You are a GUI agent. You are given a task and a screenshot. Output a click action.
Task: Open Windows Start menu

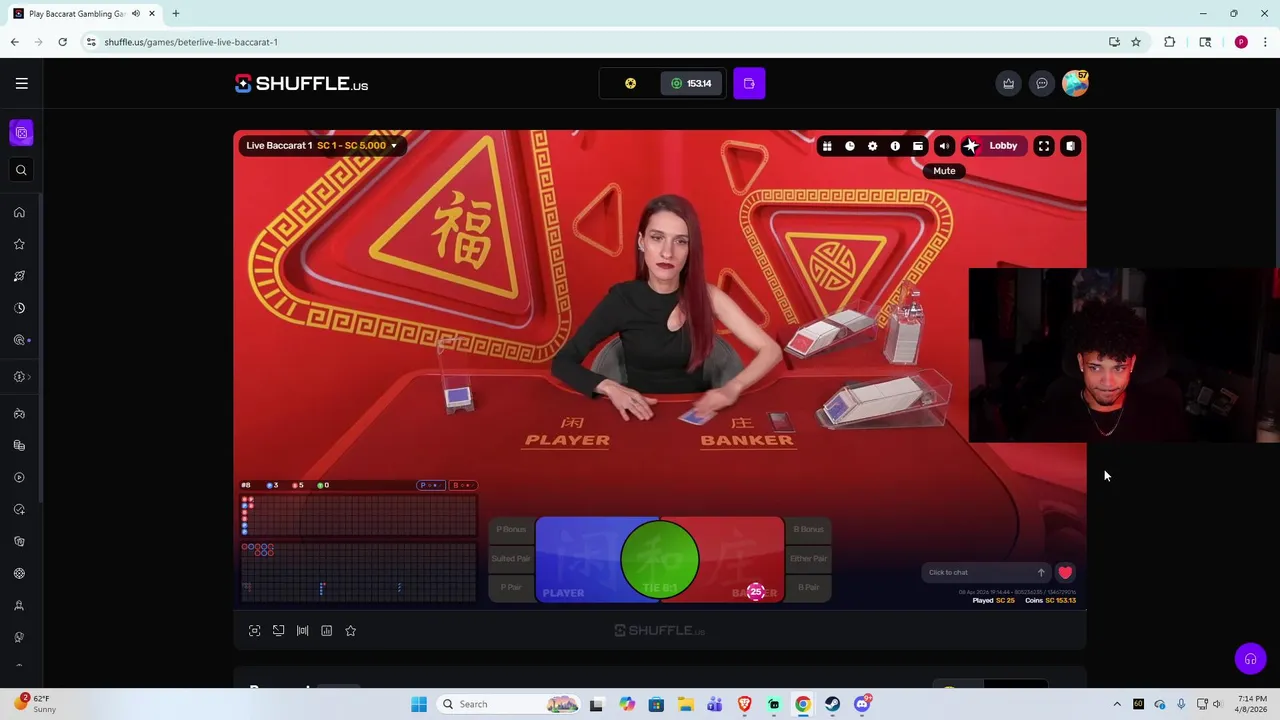pos(419,704)
